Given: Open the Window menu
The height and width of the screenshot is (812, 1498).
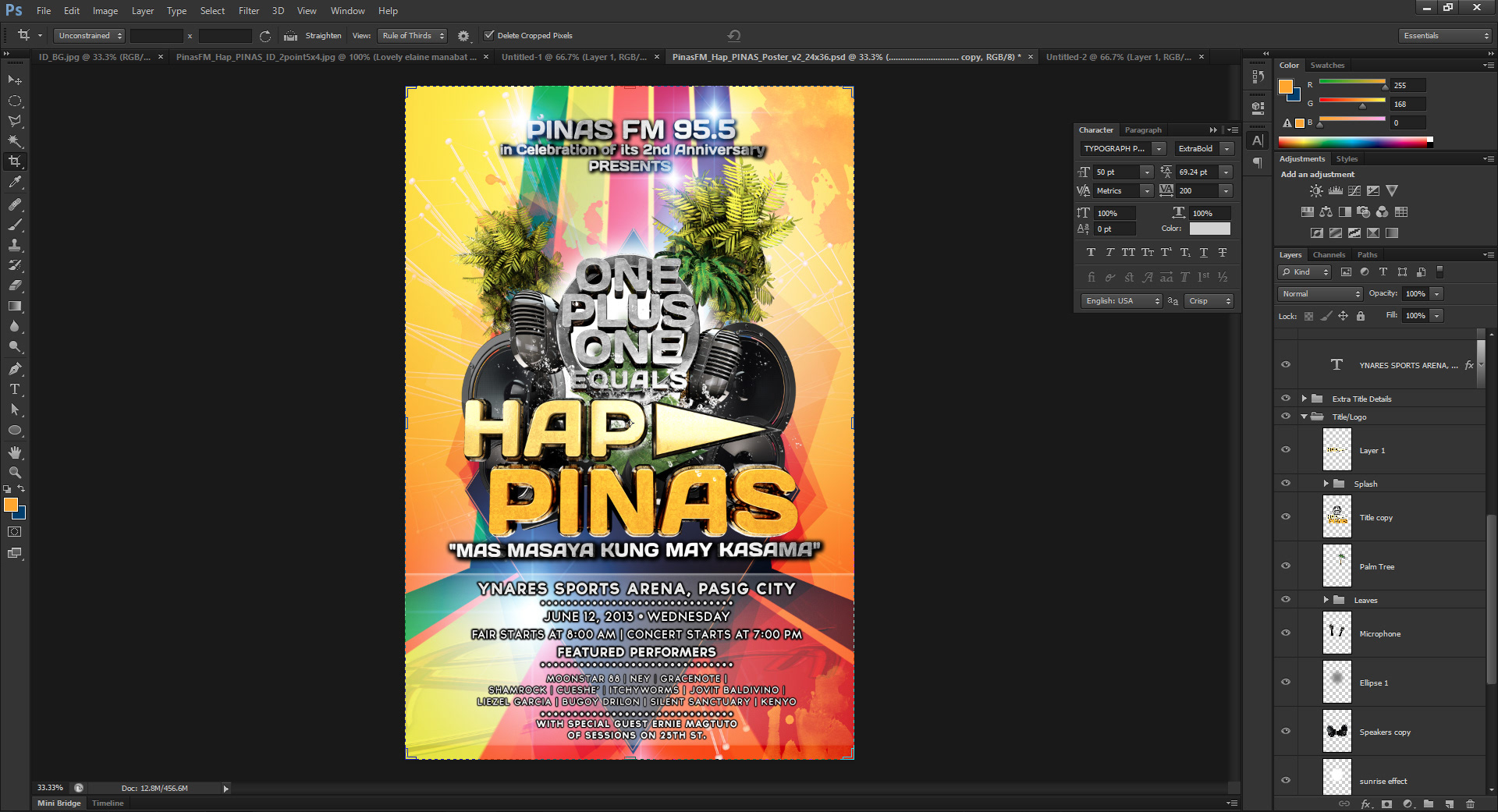Looking at the screenshot, I should [x=347, y=11].
